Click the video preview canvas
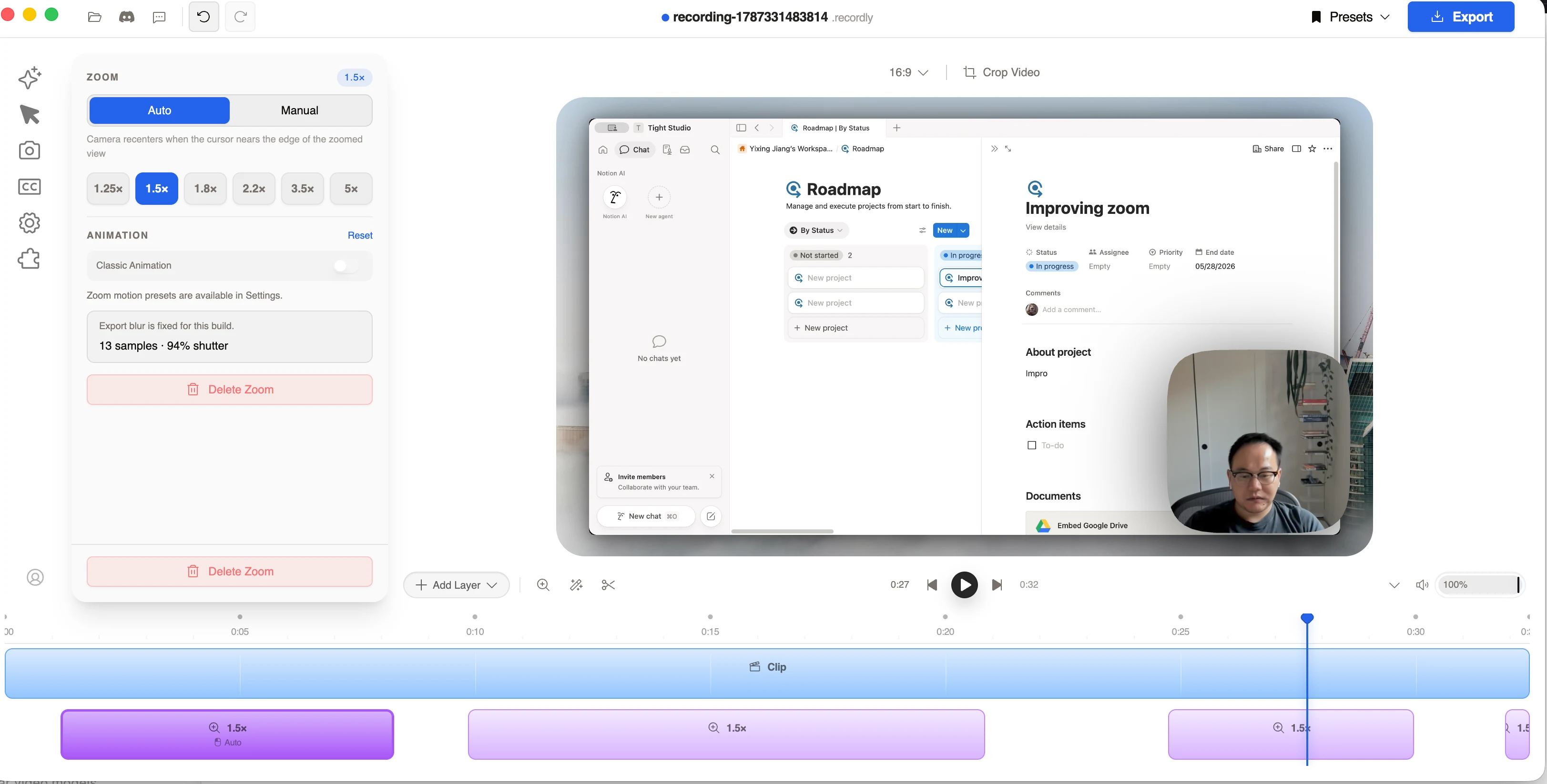Image resolution: width=1547 pixels, height=784 pixels. pyautogui.click(x=964, y=327)
